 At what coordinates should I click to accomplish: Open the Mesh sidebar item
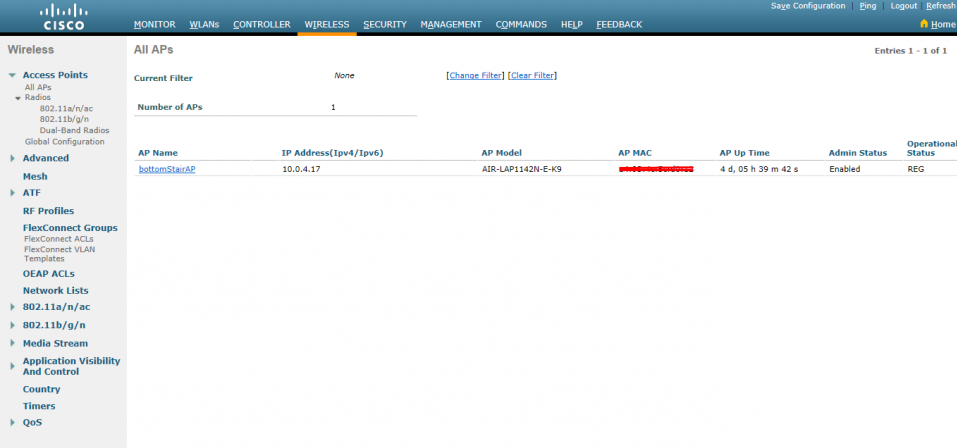35,176
